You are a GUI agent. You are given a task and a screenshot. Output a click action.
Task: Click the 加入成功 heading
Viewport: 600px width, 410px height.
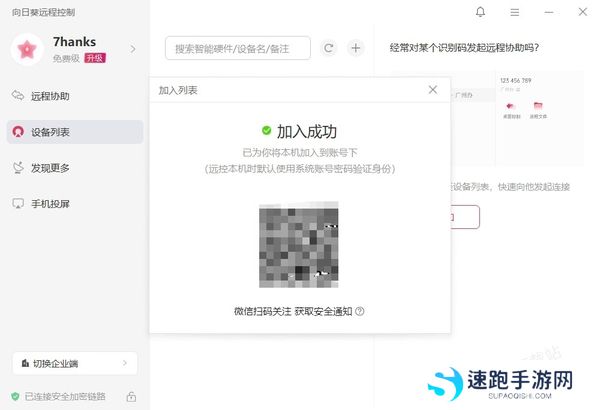307,132
